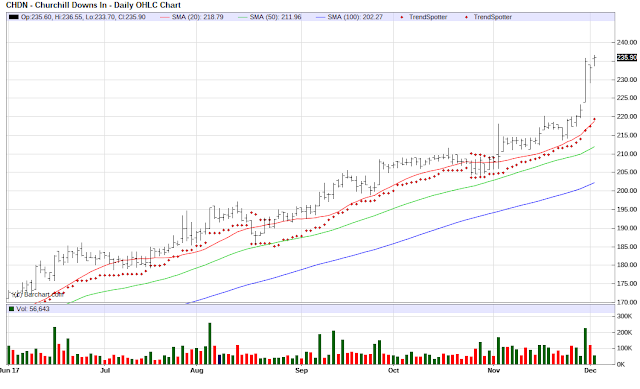Image resolution: width=640 pixels, height=389 pixels.
Task: Click the black OHLC legend swatch
Action: (x=13, y=17)
